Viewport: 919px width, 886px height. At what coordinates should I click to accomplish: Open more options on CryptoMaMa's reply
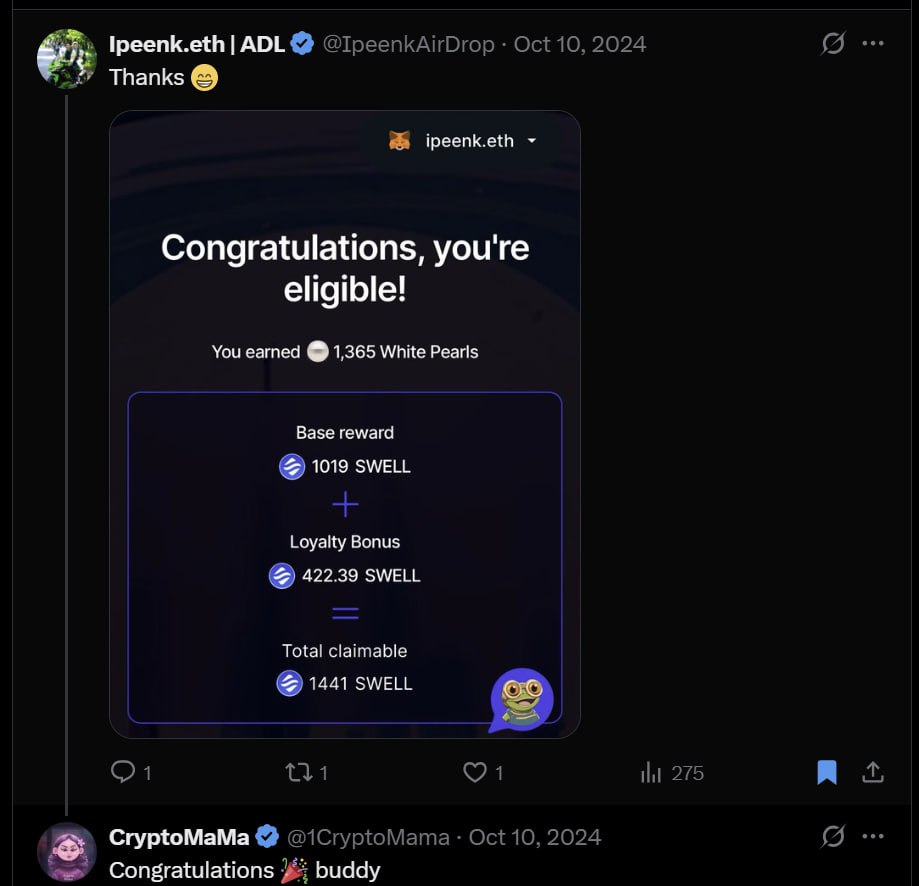(x=873, y=837)
